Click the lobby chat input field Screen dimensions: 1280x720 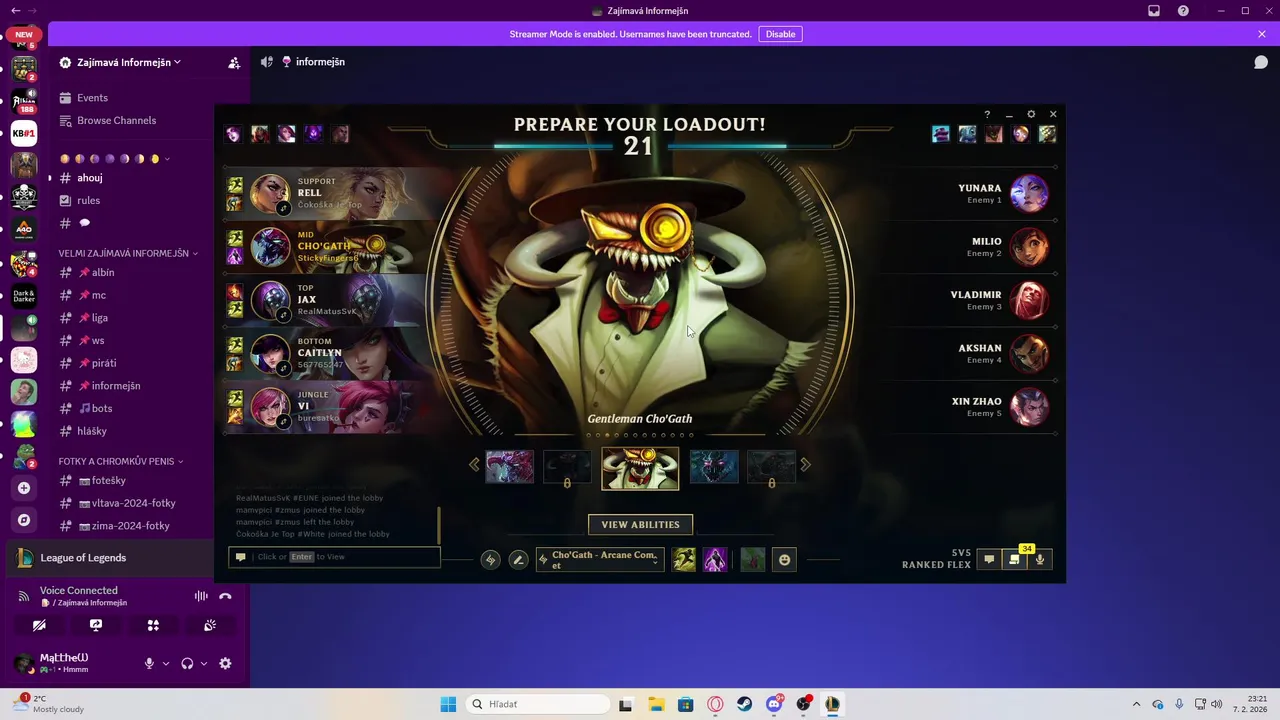coord(335,557)
